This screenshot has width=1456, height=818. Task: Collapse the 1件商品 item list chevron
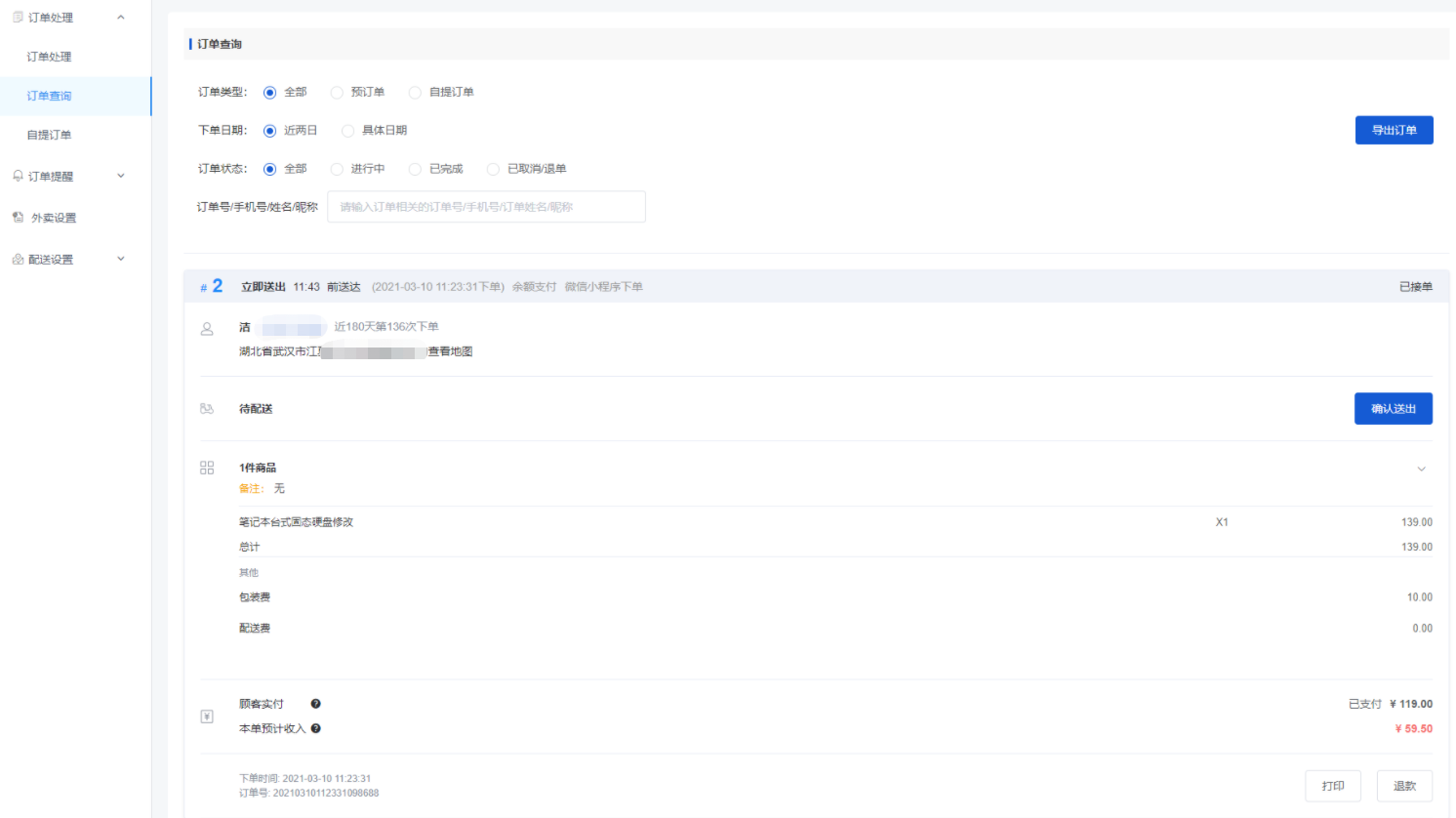point(1421,469)
